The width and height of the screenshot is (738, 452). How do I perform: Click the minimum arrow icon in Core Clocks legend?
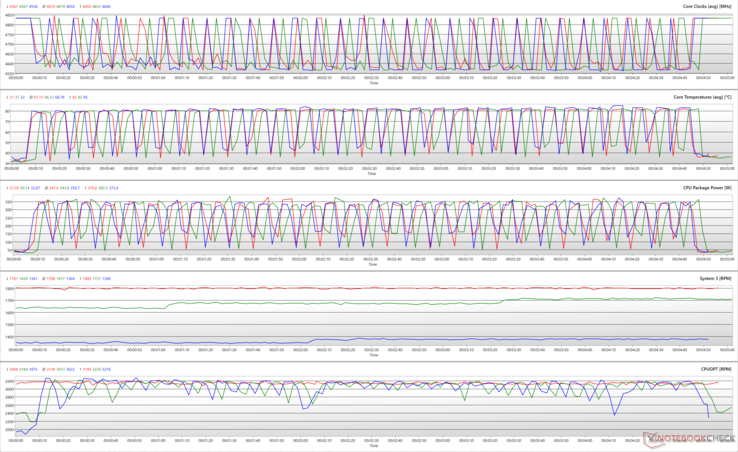tap(8, 7)
